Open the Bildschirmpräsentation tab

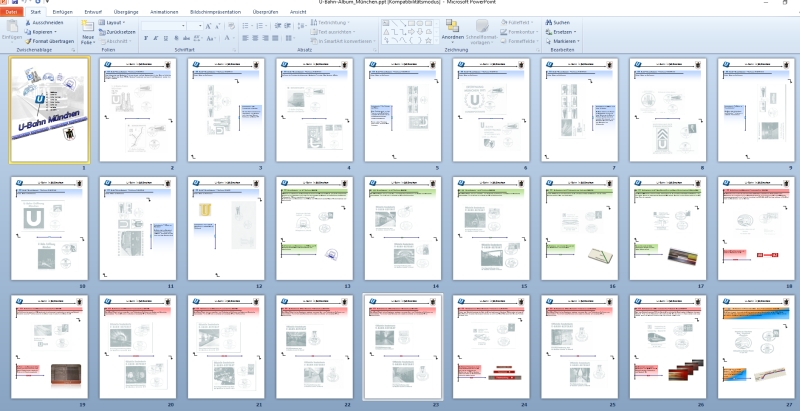[x=214, y=11]
